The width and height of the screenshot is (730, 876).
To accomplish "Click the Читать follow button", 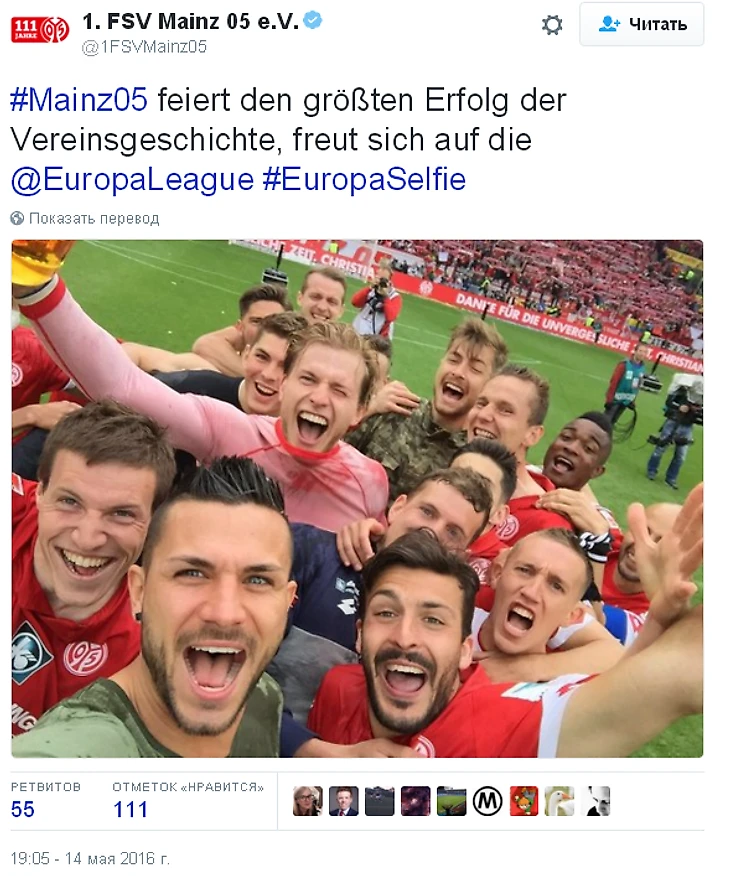I will coord(642,24).
